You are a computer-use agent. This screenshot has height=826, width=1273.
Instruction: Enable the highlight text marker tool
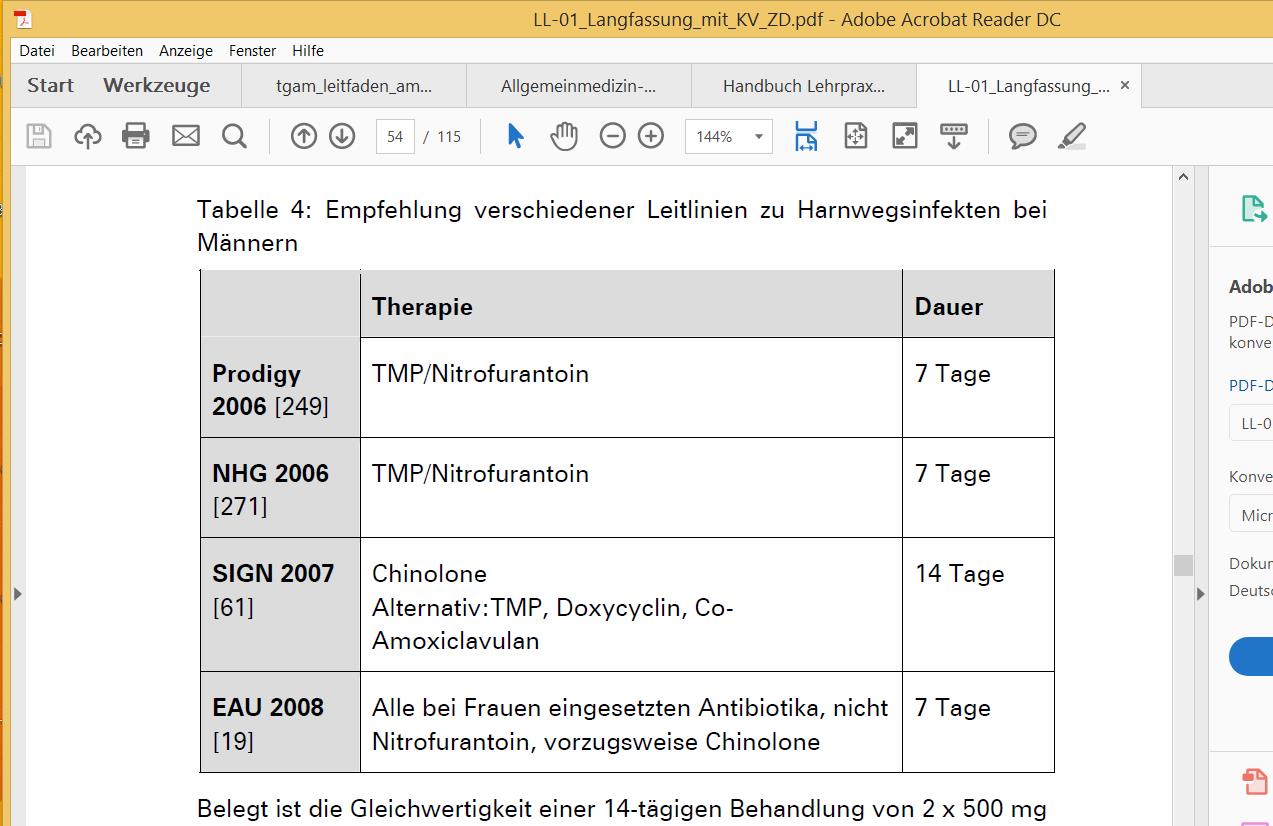pos(1071,136)
